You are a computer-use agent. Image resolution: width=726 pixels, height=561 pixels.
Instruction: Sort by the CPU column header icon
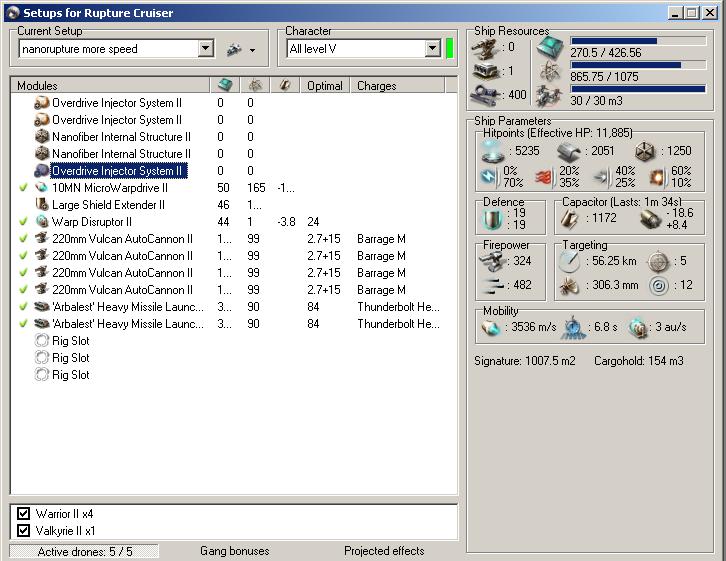tap(225, 85)
